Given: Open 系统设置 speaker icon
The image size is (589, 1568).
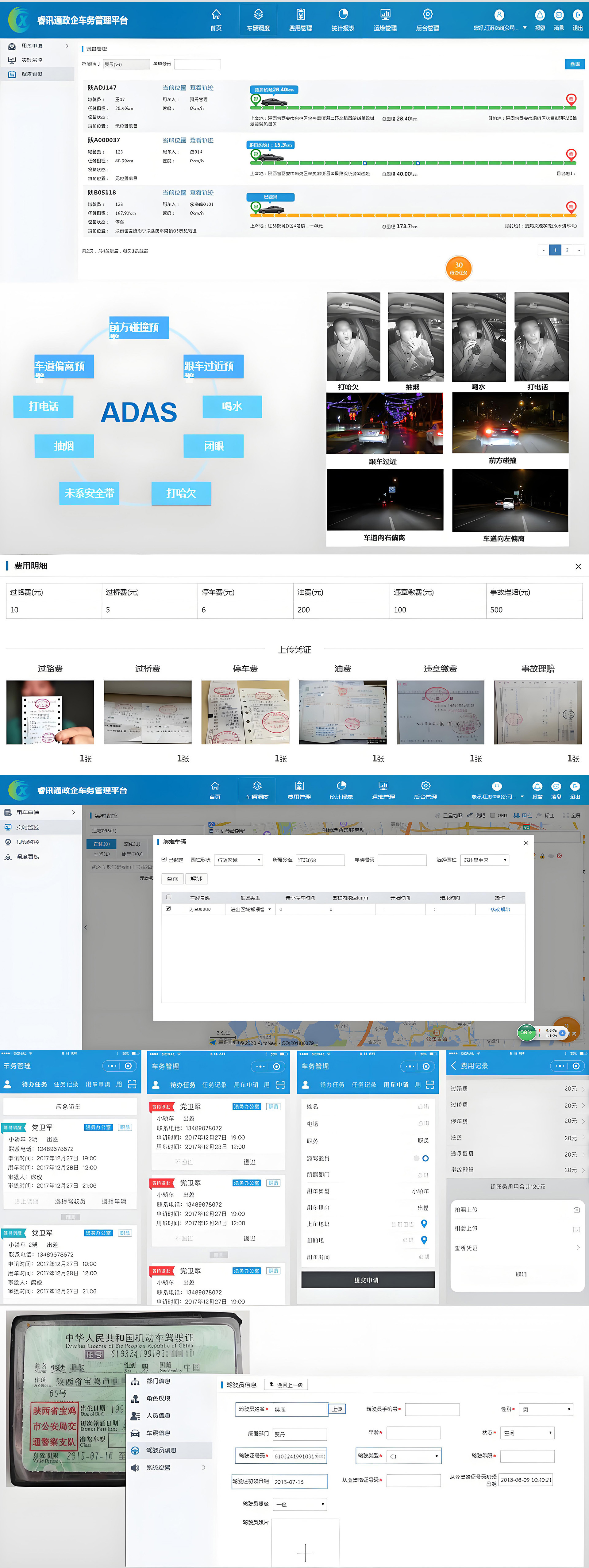Looking at the screenshot, I should pos(135,1468).
